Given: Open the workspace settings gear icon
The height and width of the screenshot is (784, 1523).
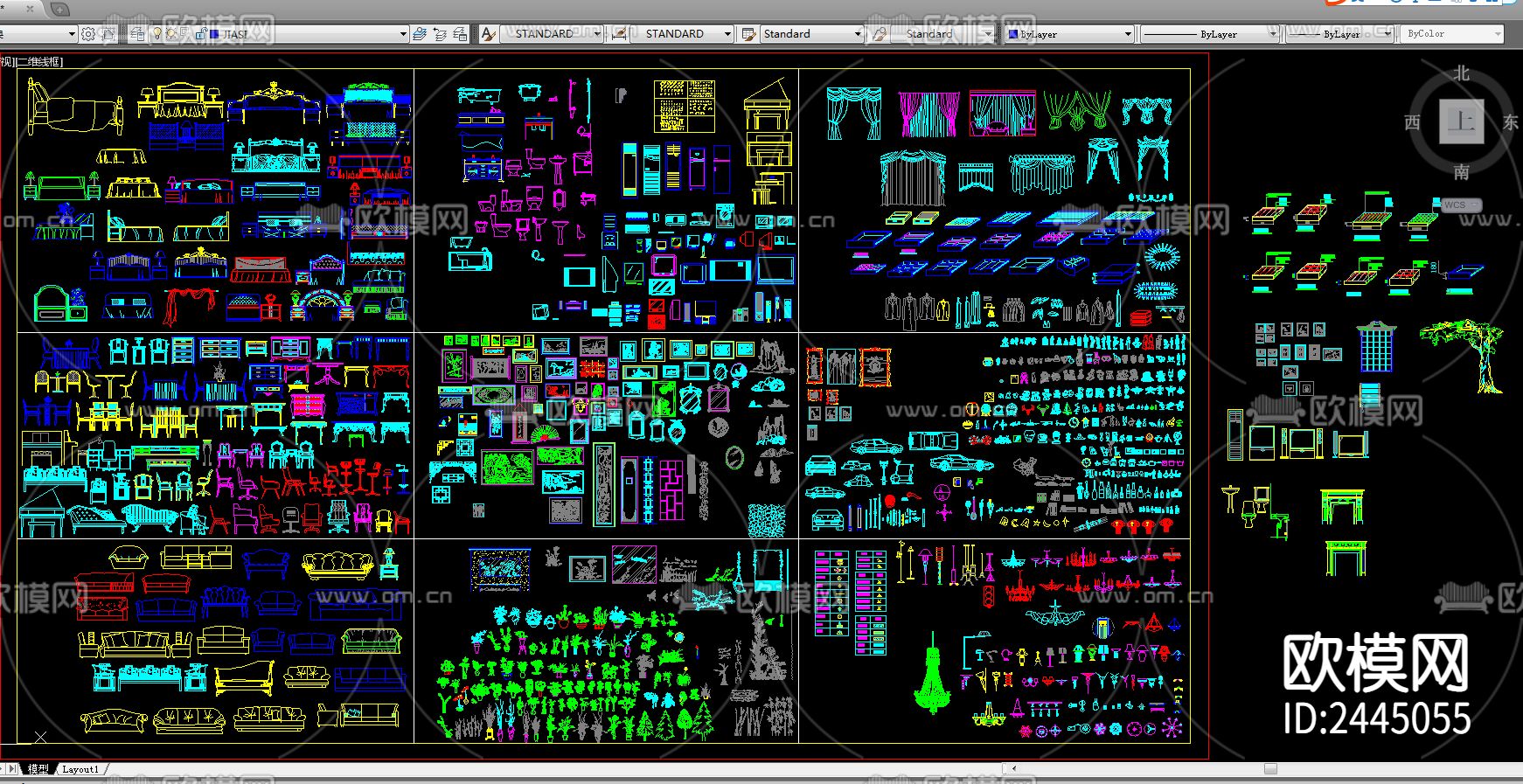Looking at the screenshot, I should pos(88,34).
